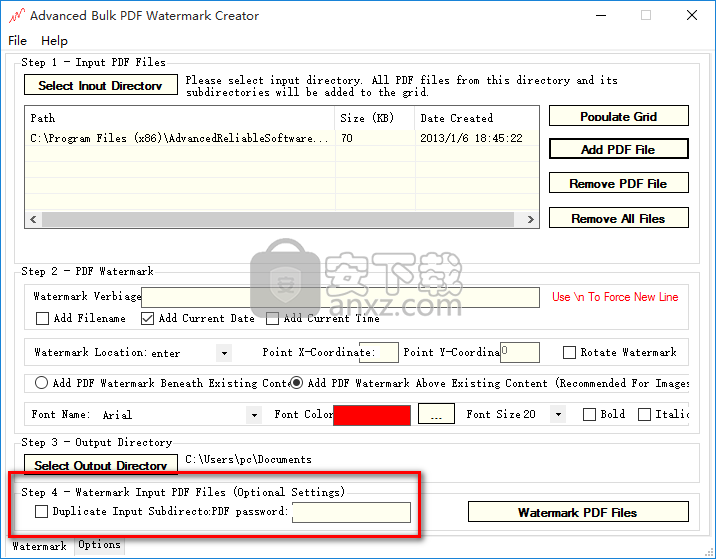Click the file grid's horizontal scrollbar track
The width and height of the screenshot is (716, 559).
point(278,219)
